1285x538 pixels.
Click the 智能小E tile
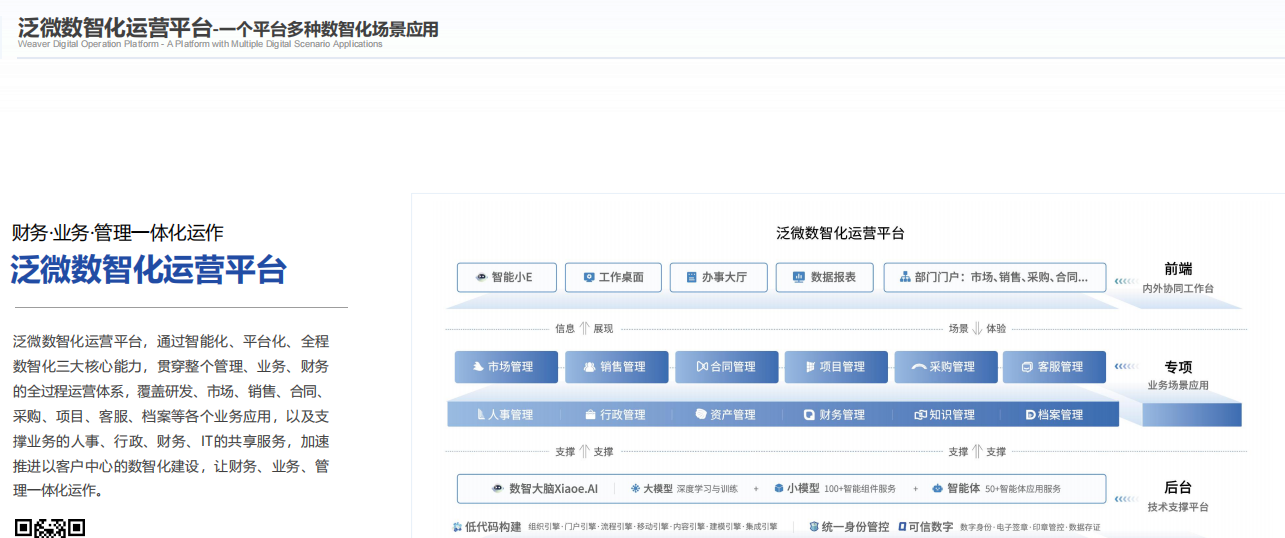[507, 277]
